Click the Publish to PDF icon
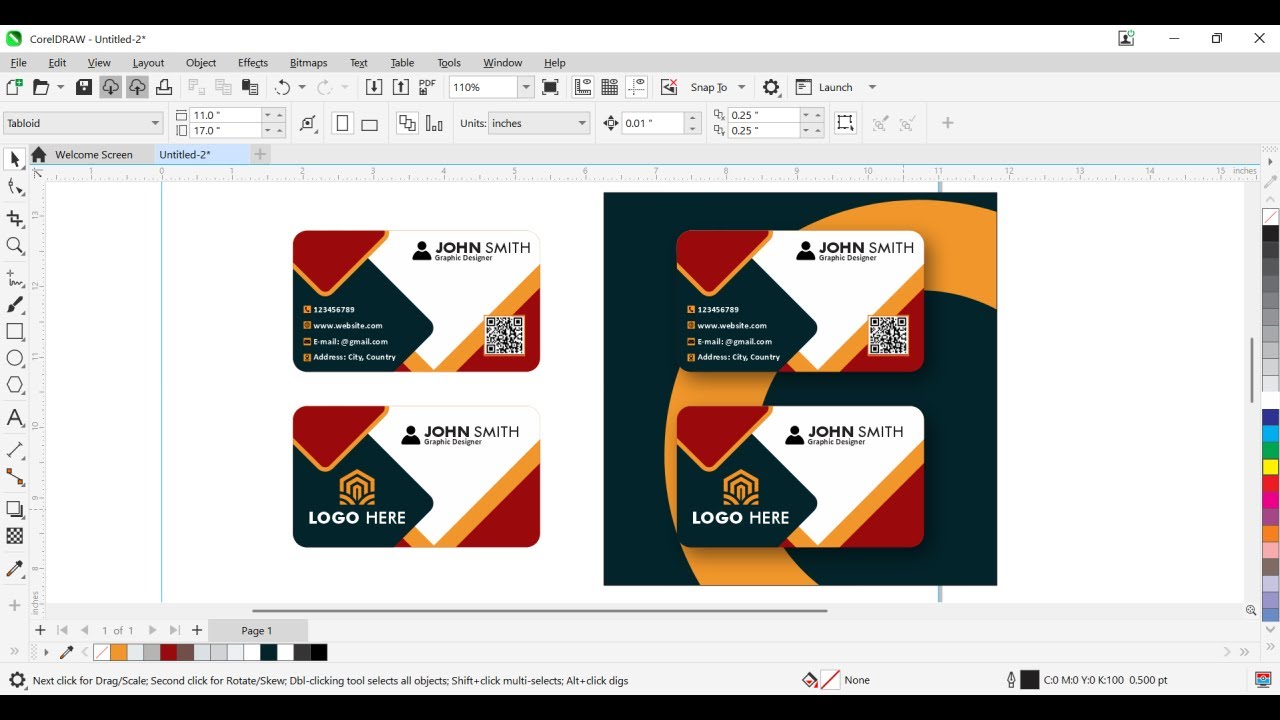1280x720 pixels. tap(427, 87)
